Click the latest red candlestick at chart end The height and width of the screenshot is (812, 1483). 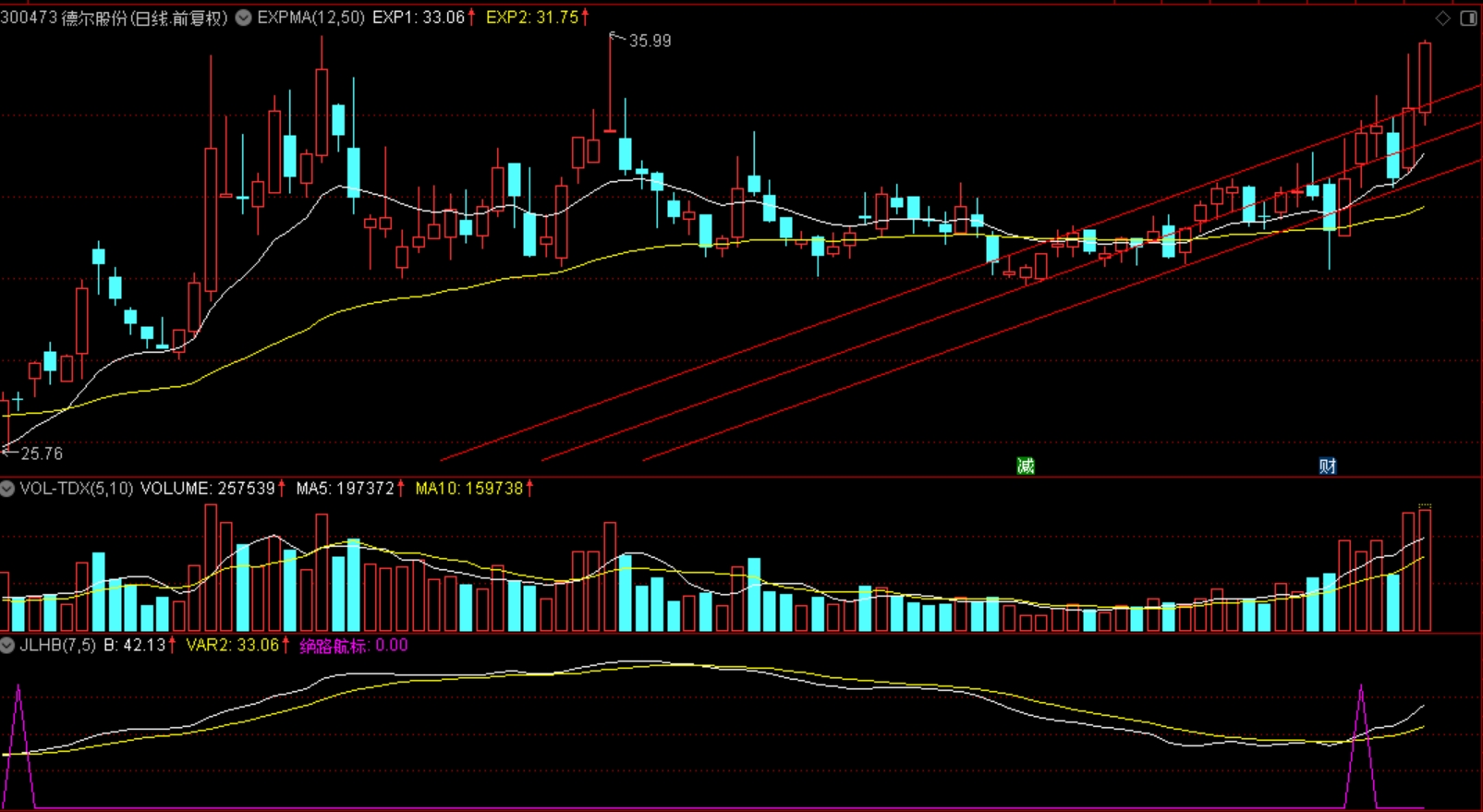[1425, 78]
